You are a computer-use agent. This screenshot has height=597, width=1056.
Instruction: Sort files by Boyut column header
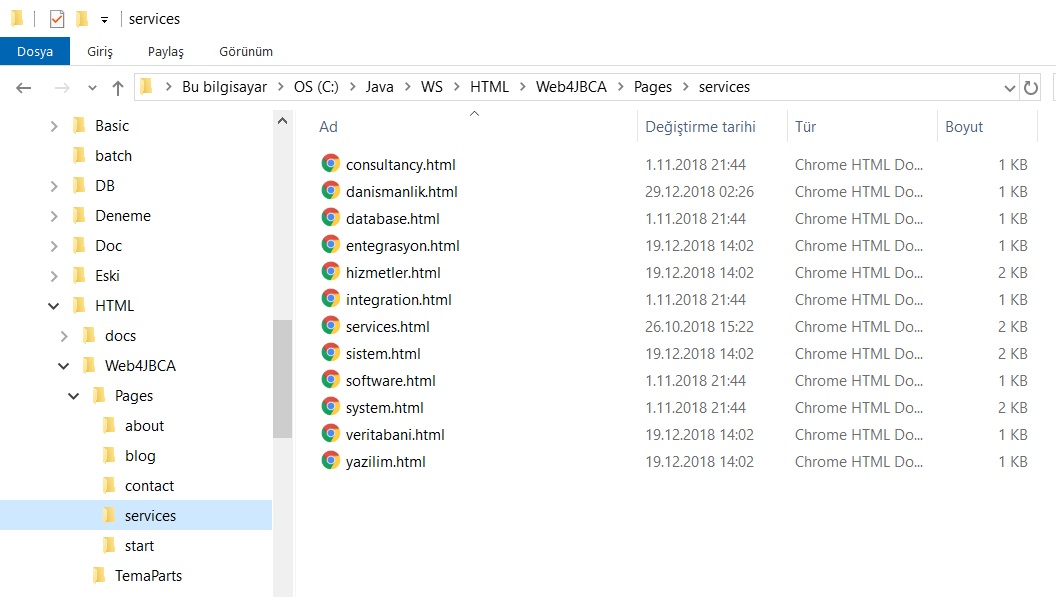point(964,127)
